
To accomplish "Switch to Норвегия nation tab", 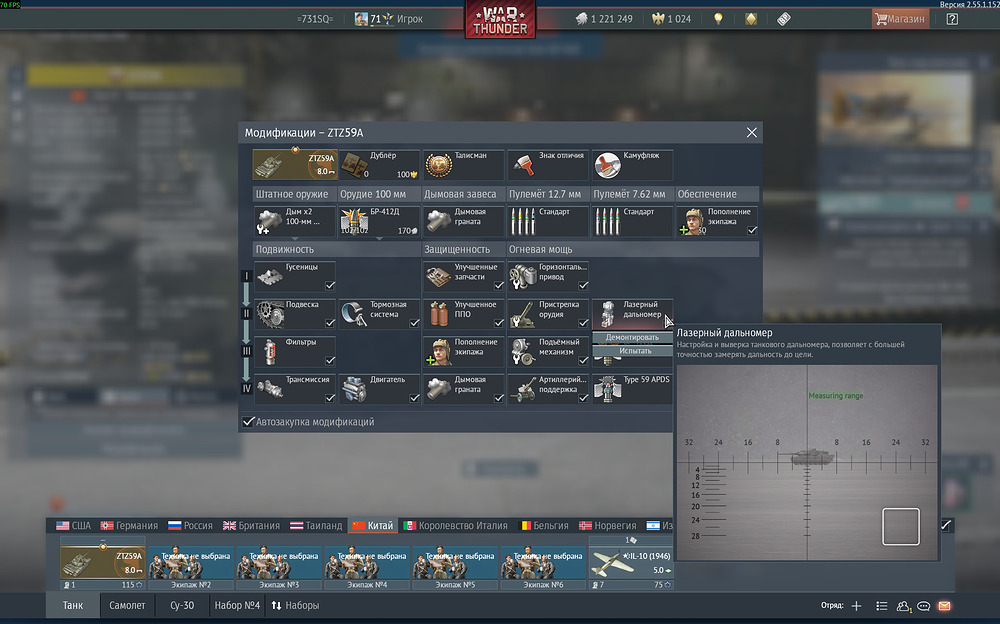I will (607, 526).
